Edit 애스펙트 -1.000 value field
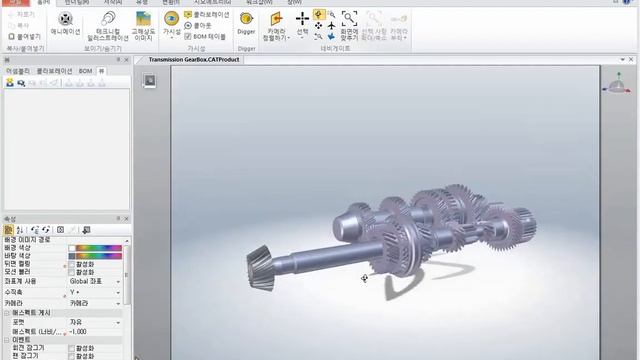The width and height of the screenshot is (640, 360). (x=95, y=332)
